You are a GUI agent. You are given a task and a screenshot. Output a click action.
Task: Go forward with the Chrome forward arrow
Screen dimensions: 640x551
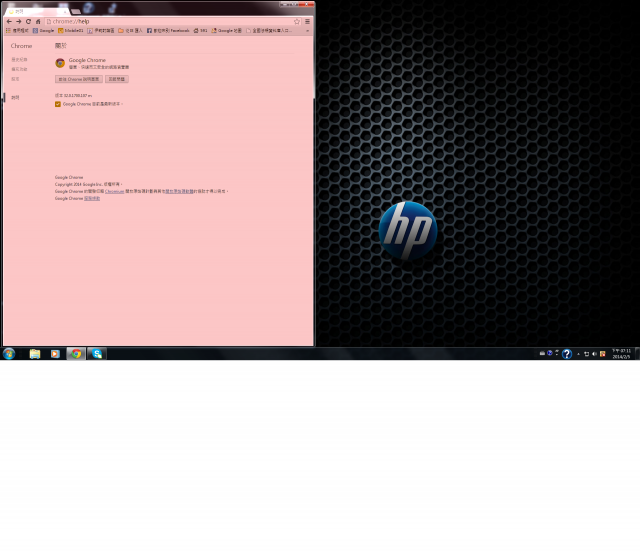point(18,21)
